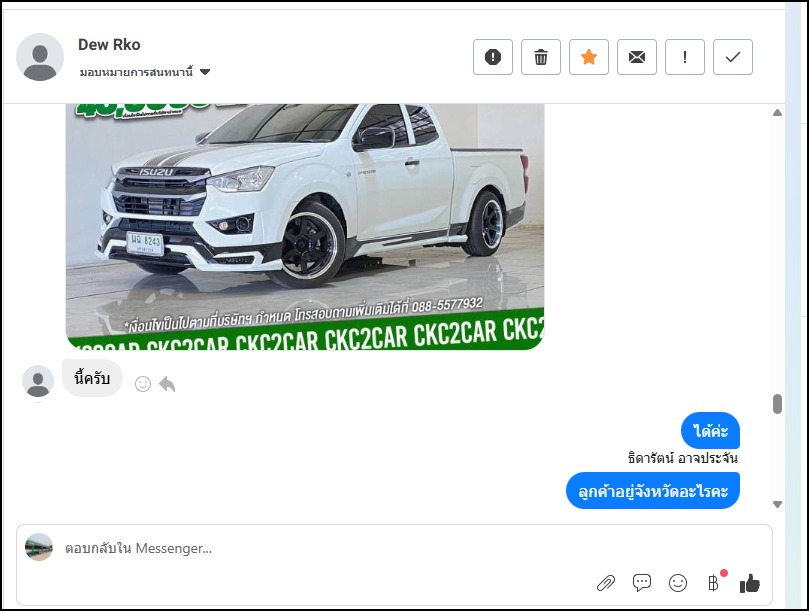Open saved replies speech bubble icon
This screenshot has width=809, height=611.
[x=642, y=583]
